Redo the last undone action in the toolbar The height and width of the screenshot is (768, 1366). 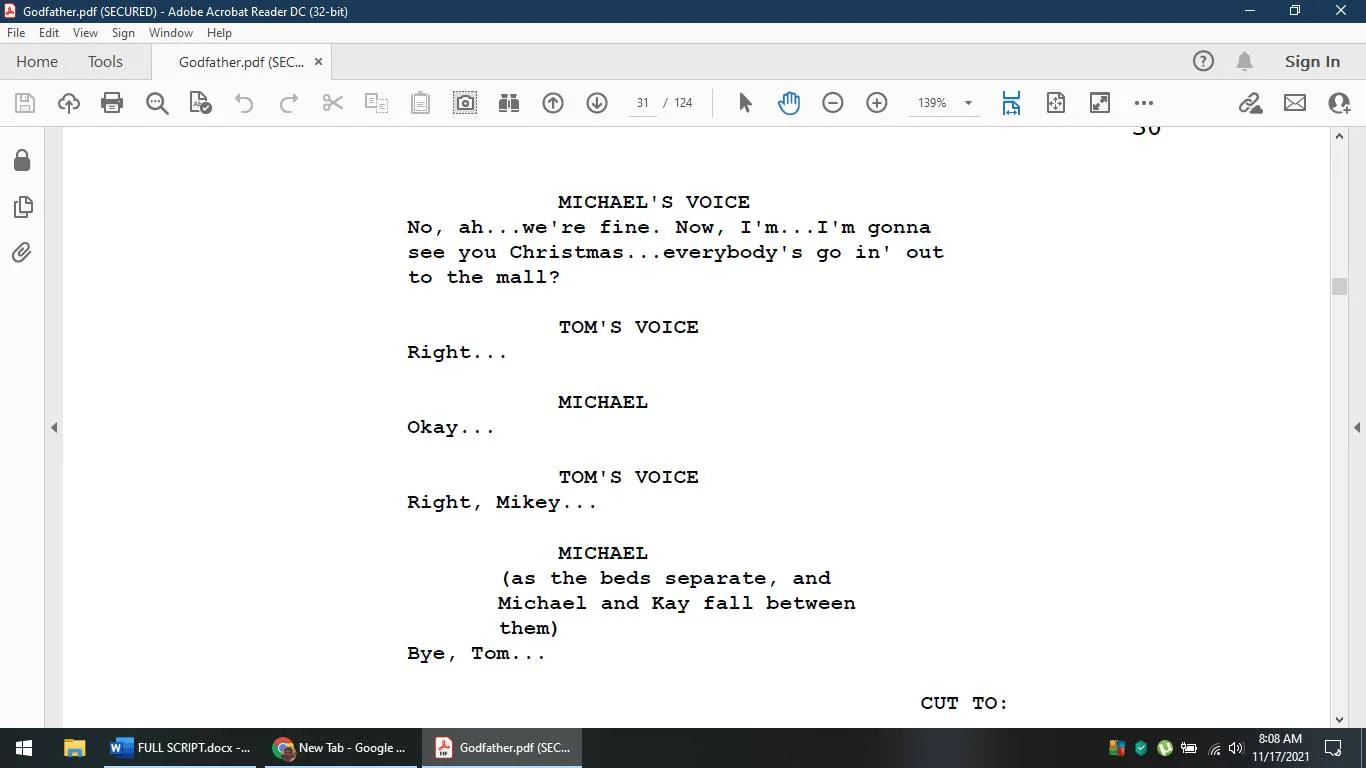289,103
